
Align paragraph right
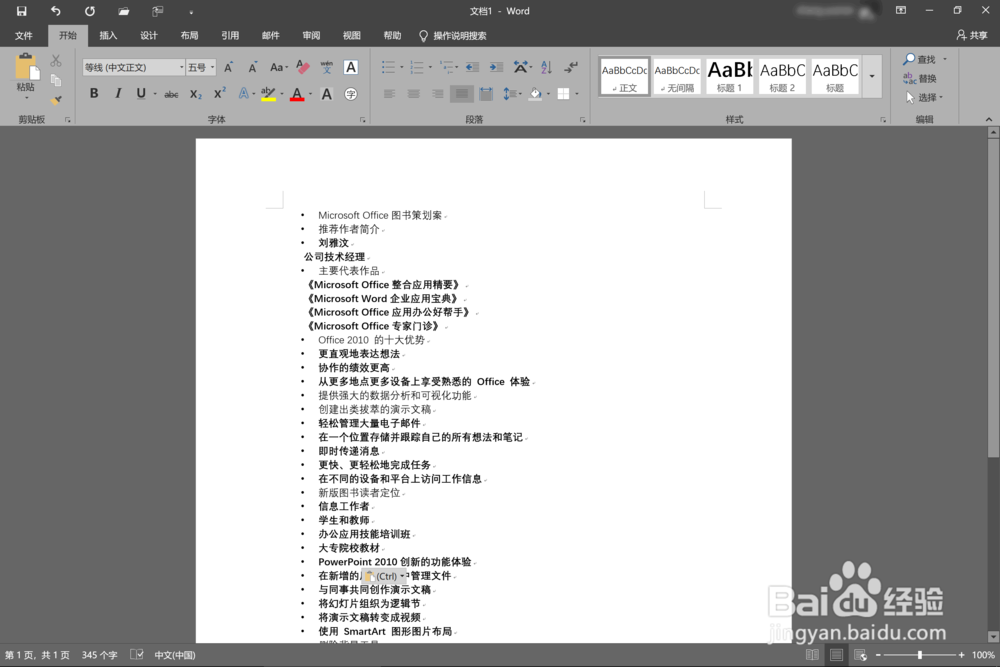(438, 94)
